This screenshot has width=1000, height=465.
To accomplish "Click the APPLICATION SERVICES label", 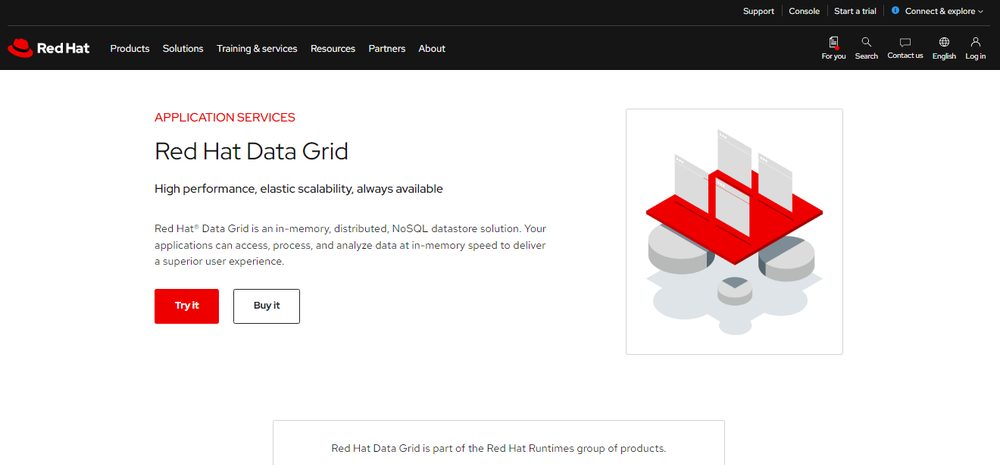I will tap(224, 117).
